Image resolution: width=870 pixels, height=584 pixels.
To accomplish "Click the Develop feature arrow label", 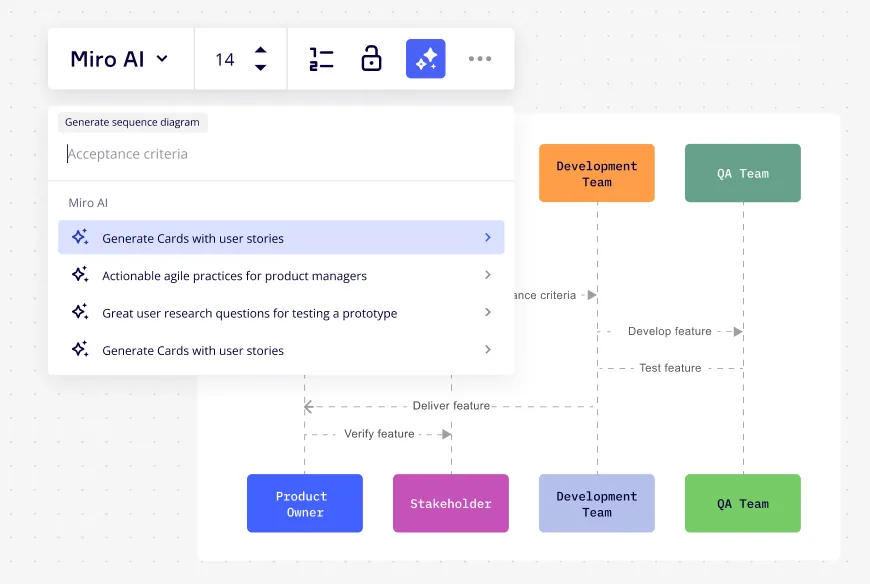I will 670,331.
